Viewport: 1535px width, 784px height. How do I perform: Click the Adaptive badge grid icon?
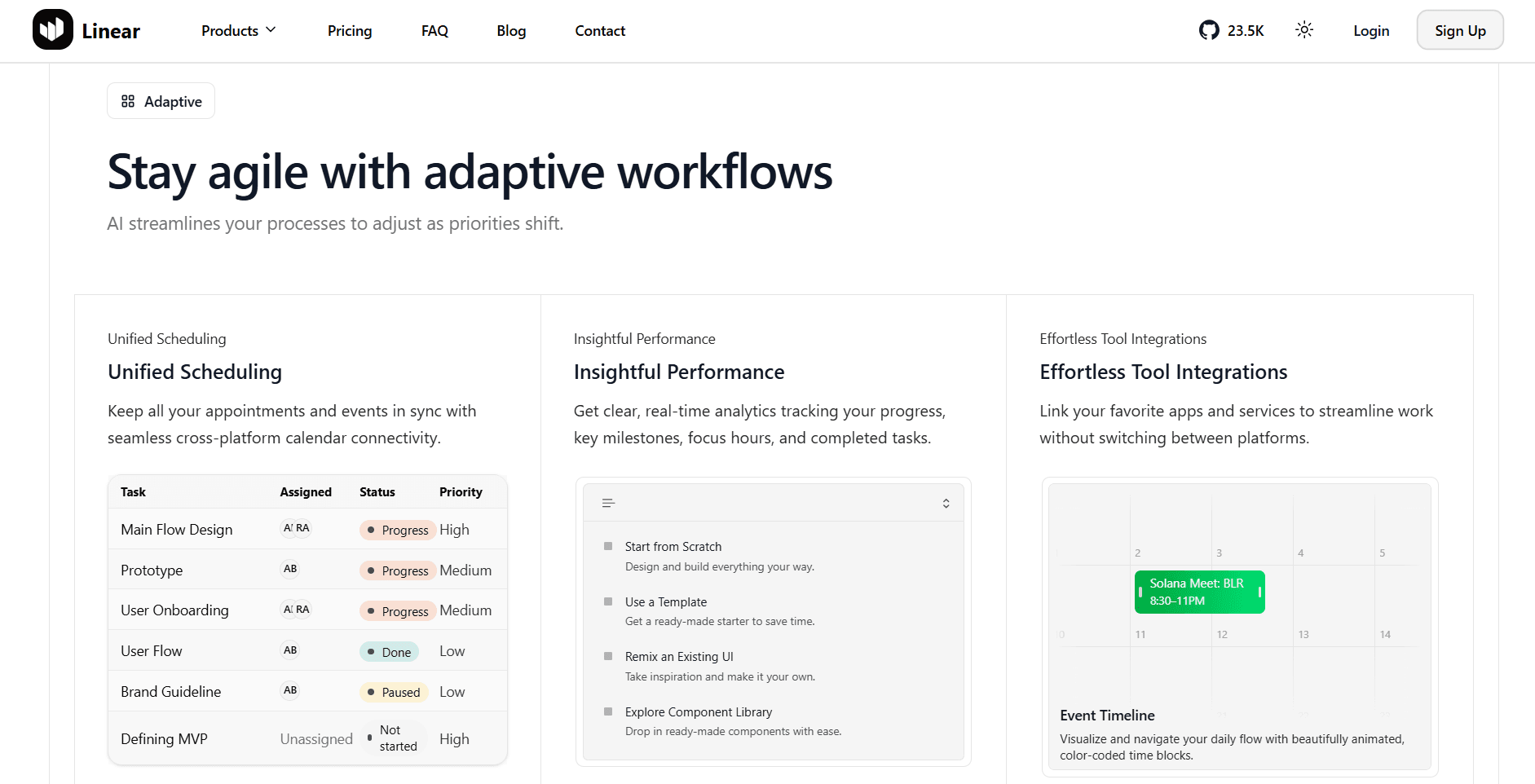(x=127, y=100)
